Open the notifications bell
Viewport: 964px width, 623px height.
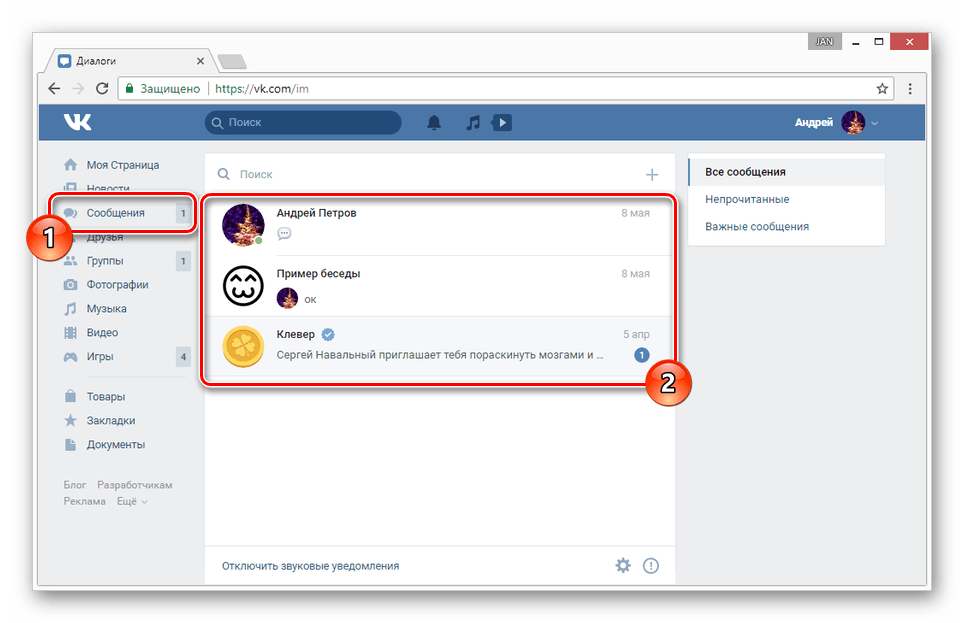click(434, 122)
